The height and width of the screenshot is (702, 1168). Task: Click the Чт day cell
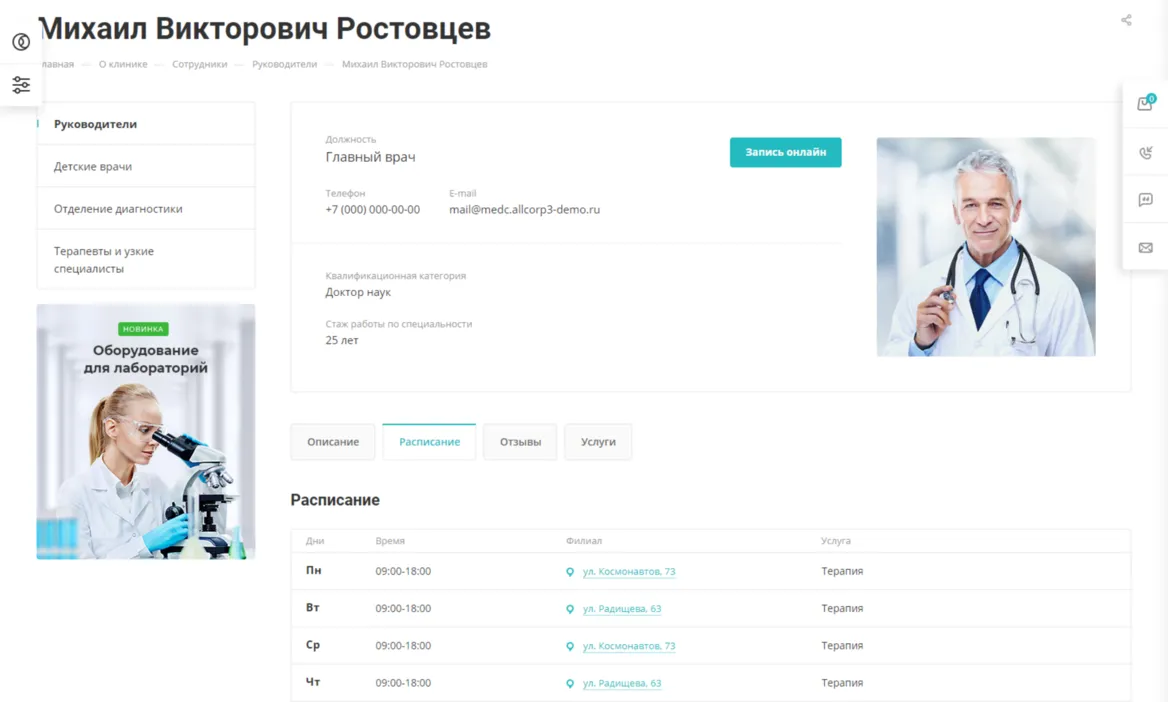[313, 682]
